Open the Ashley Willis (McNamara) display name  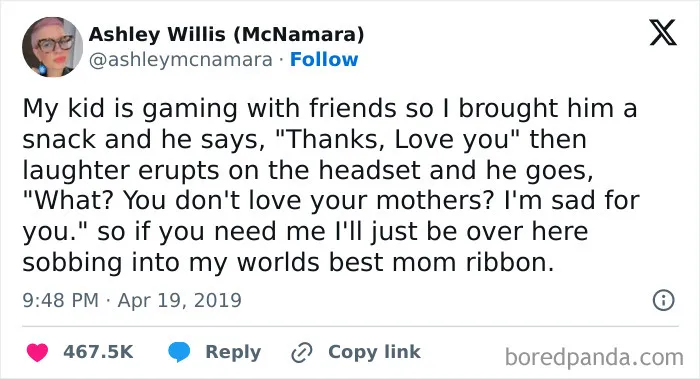pyautogui.click(x=226, y=34)
